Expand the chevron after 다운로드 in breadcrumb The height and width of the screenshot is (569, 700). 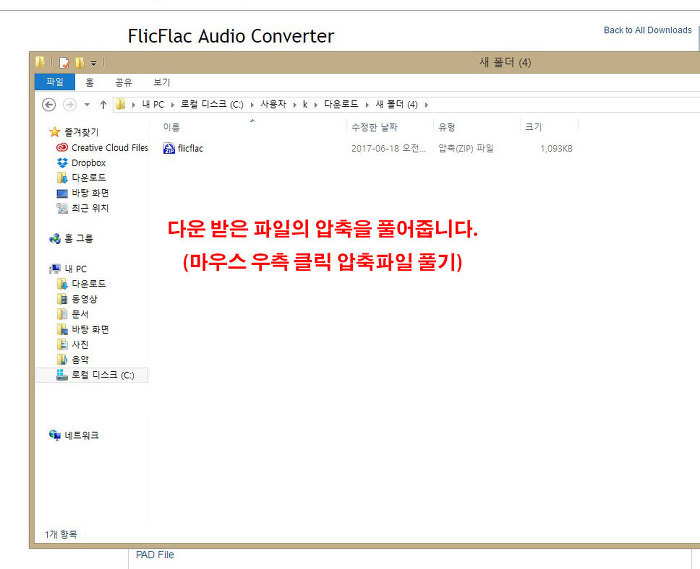coord(367,105)
